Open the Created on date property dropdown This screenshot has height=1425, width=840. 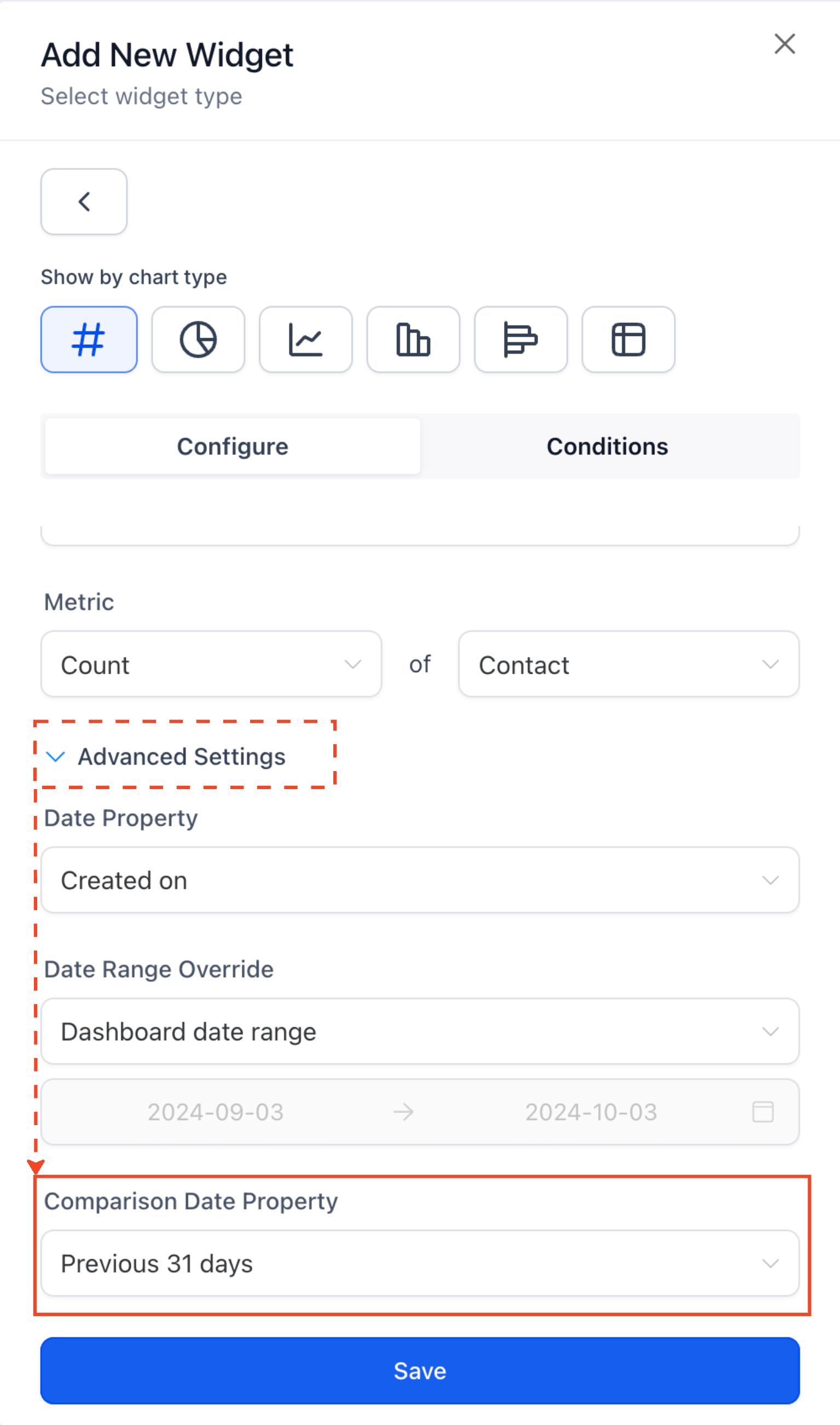420,880
